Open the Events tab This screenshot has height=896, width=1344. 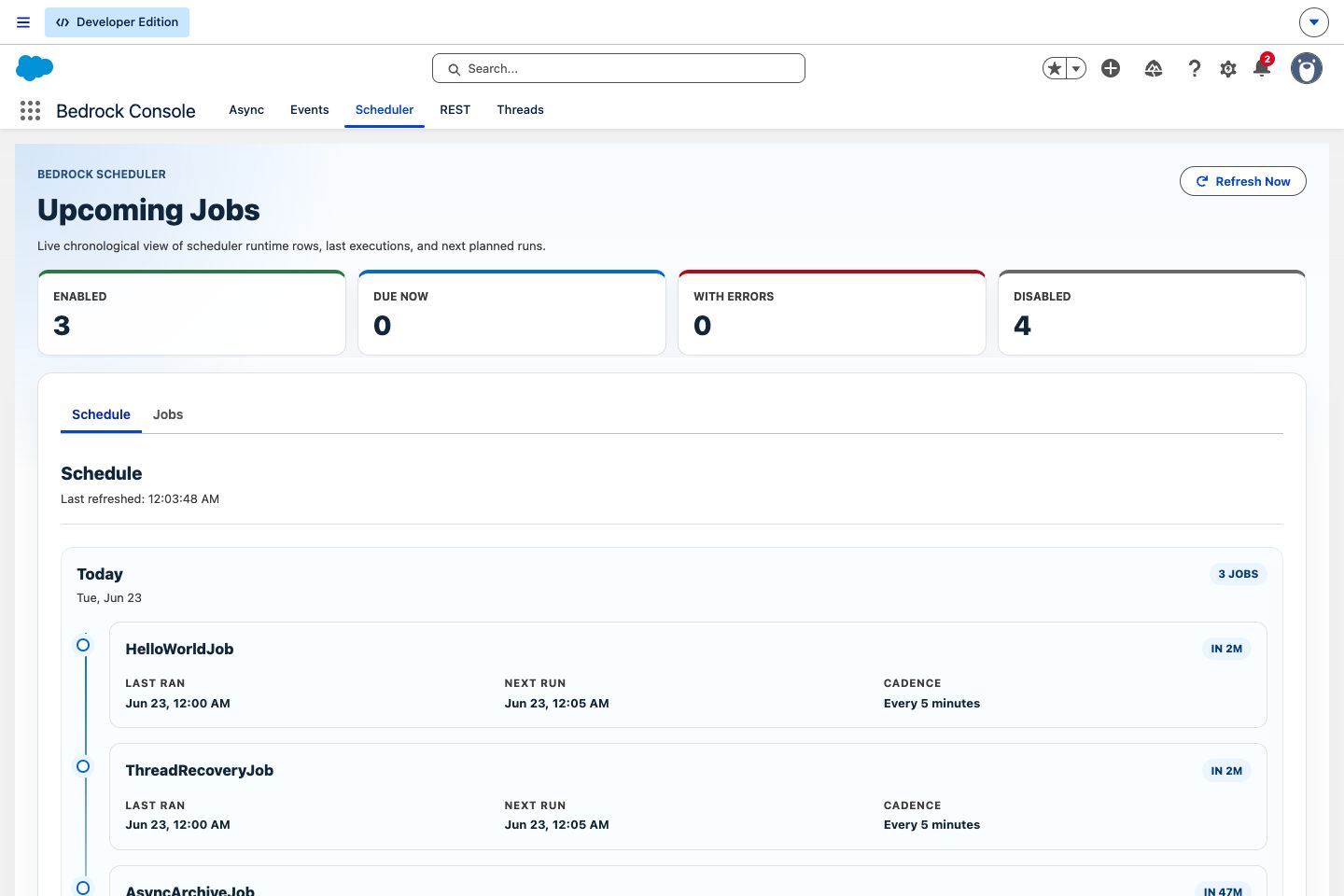[310, 110]
